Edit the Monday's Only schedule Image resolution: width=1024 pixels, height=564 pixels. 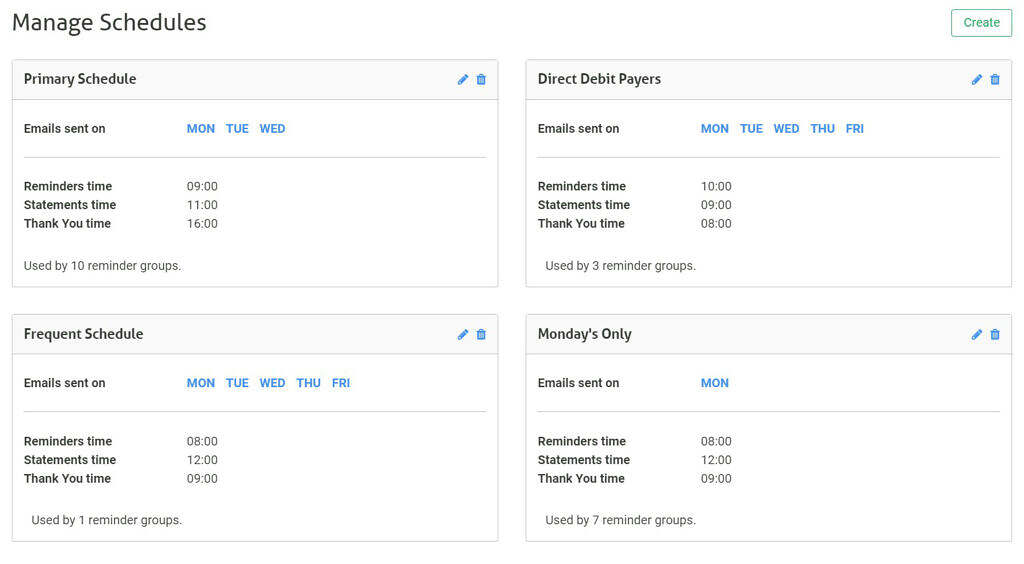tap(977, 335)
